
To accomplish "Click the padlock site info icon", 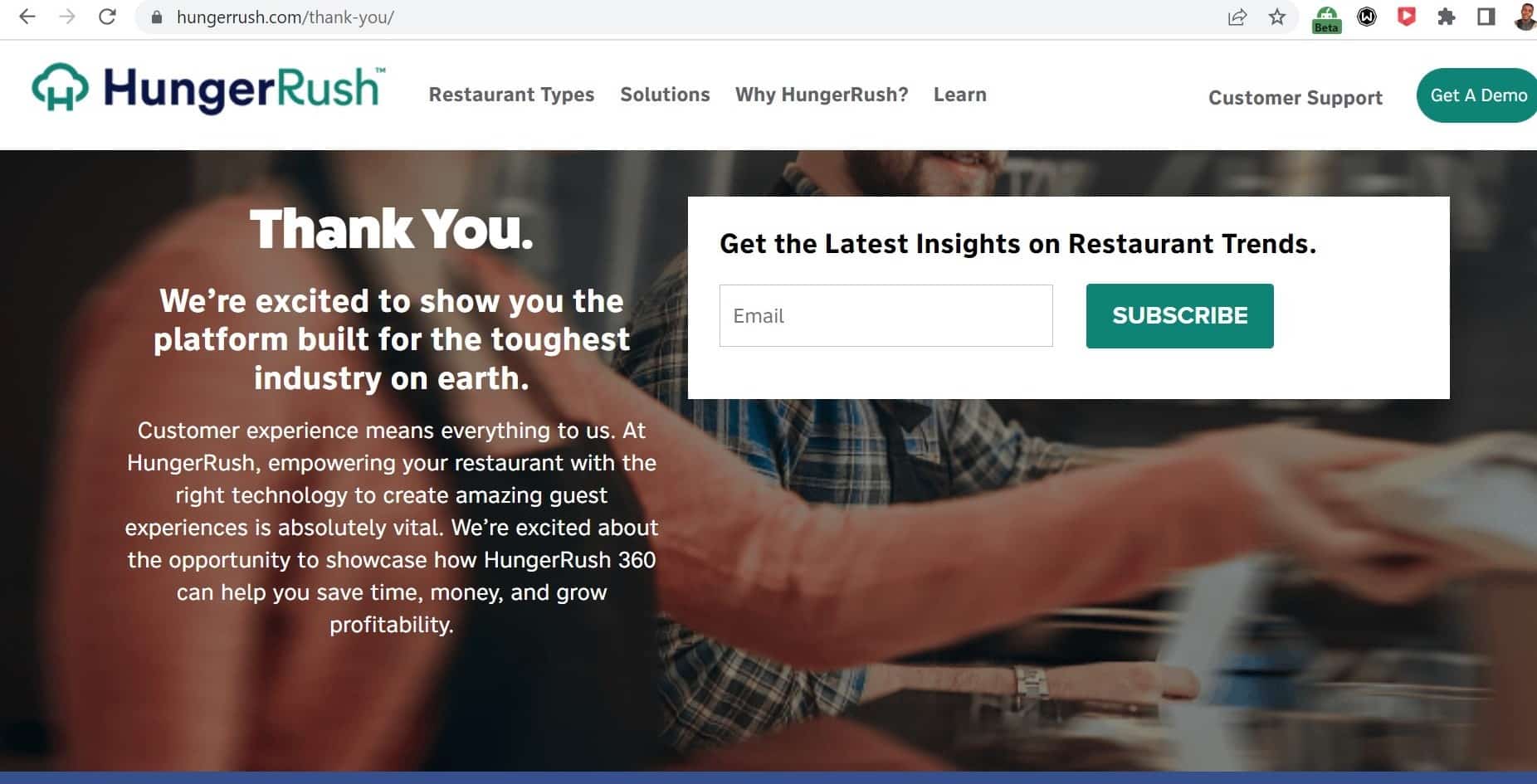I will coord(156,17).
